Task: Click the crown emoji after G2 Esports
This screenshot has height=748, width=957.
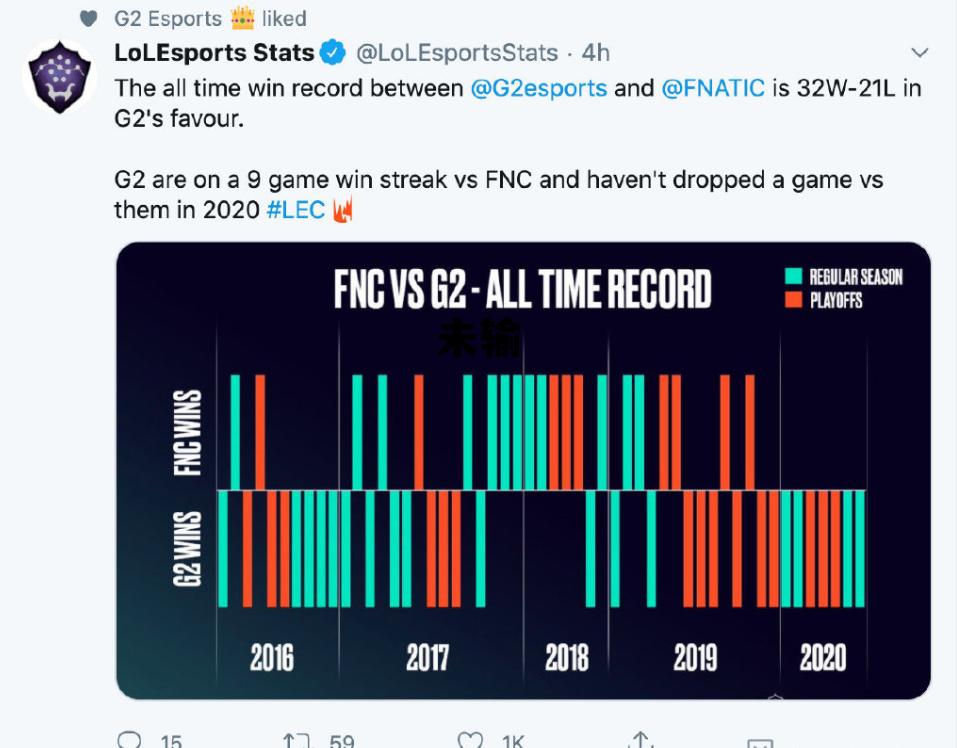Action: 242,18
